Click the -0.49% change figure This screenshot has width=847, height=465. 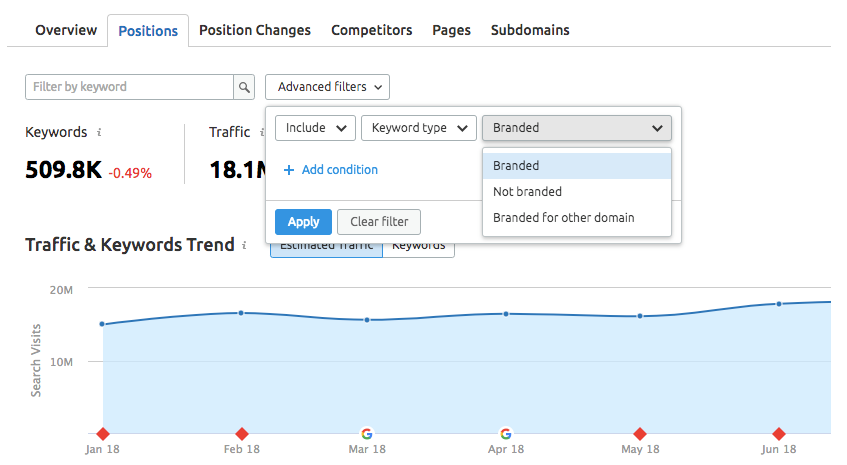130,173
